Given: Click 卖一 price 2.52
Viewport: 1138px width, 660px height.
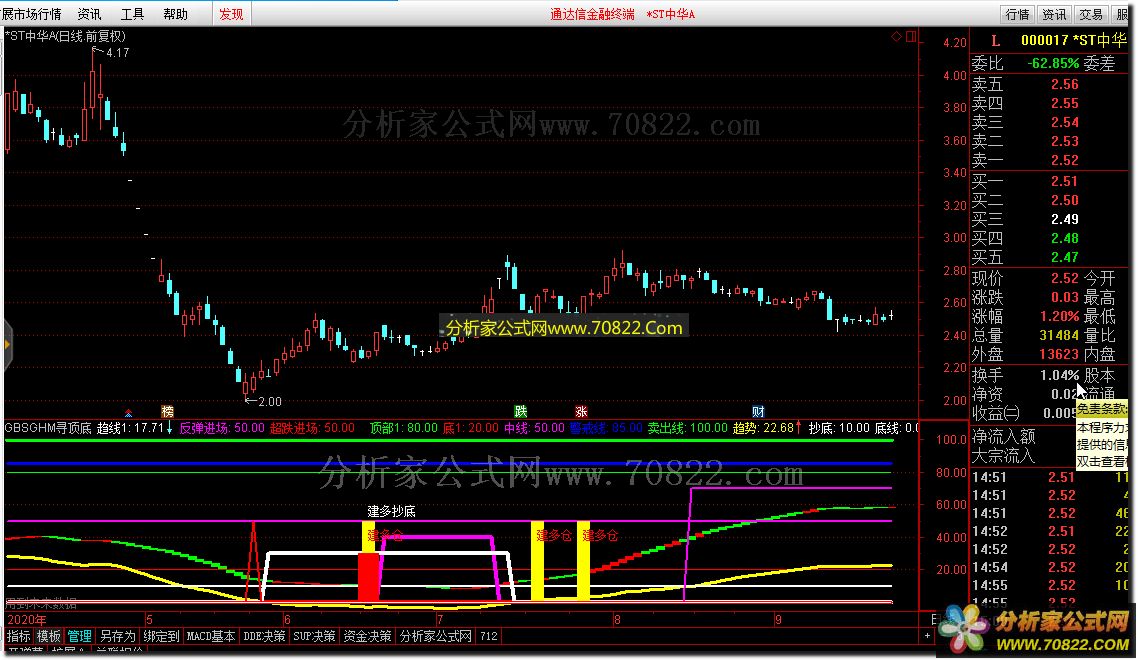Looking at the screenshot, I should [1065, 160].
